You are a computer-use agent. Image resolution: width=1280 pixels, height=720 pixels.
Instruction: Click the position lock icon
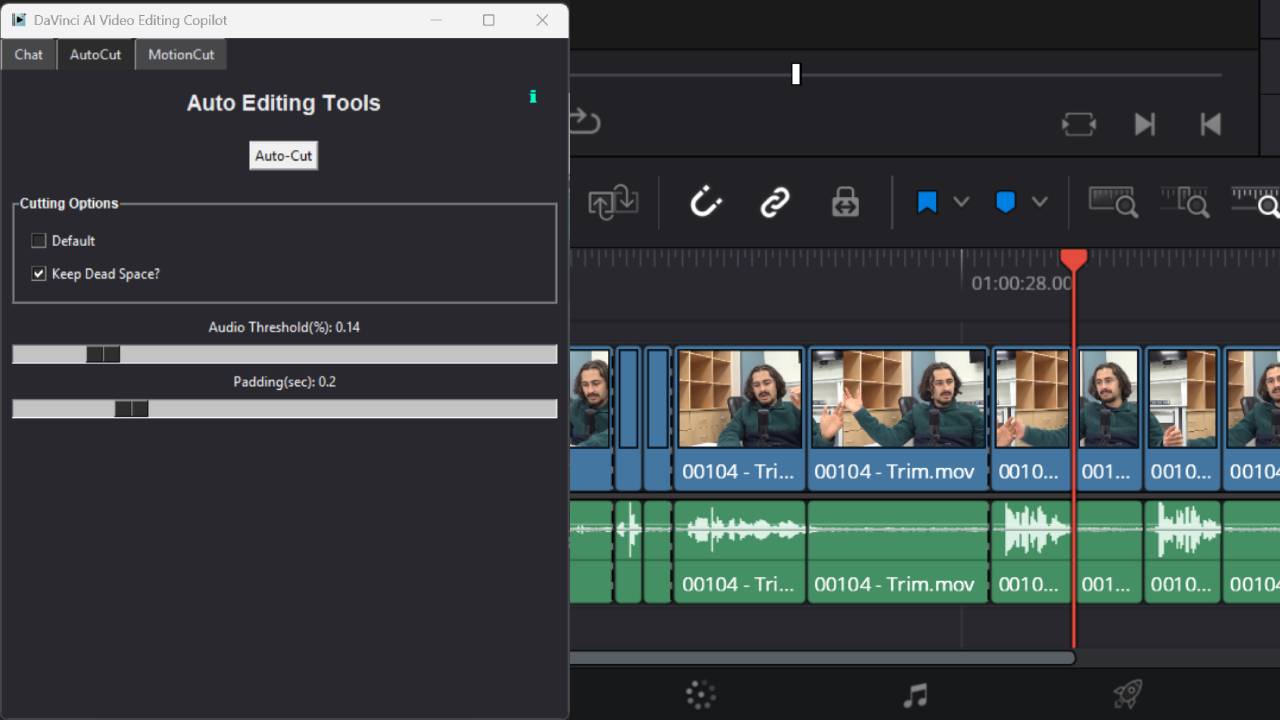[x=845, y=203]
